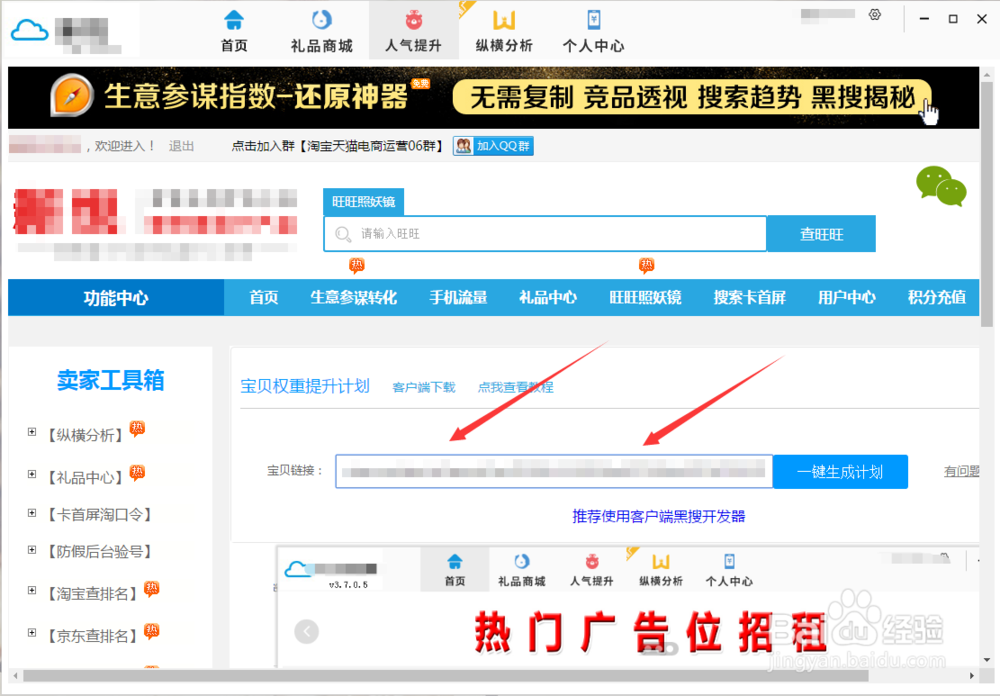Screen dimensions: 1000x696
Task: Select 旺旺照妖镜 search tab
Action: click(364, 202)
